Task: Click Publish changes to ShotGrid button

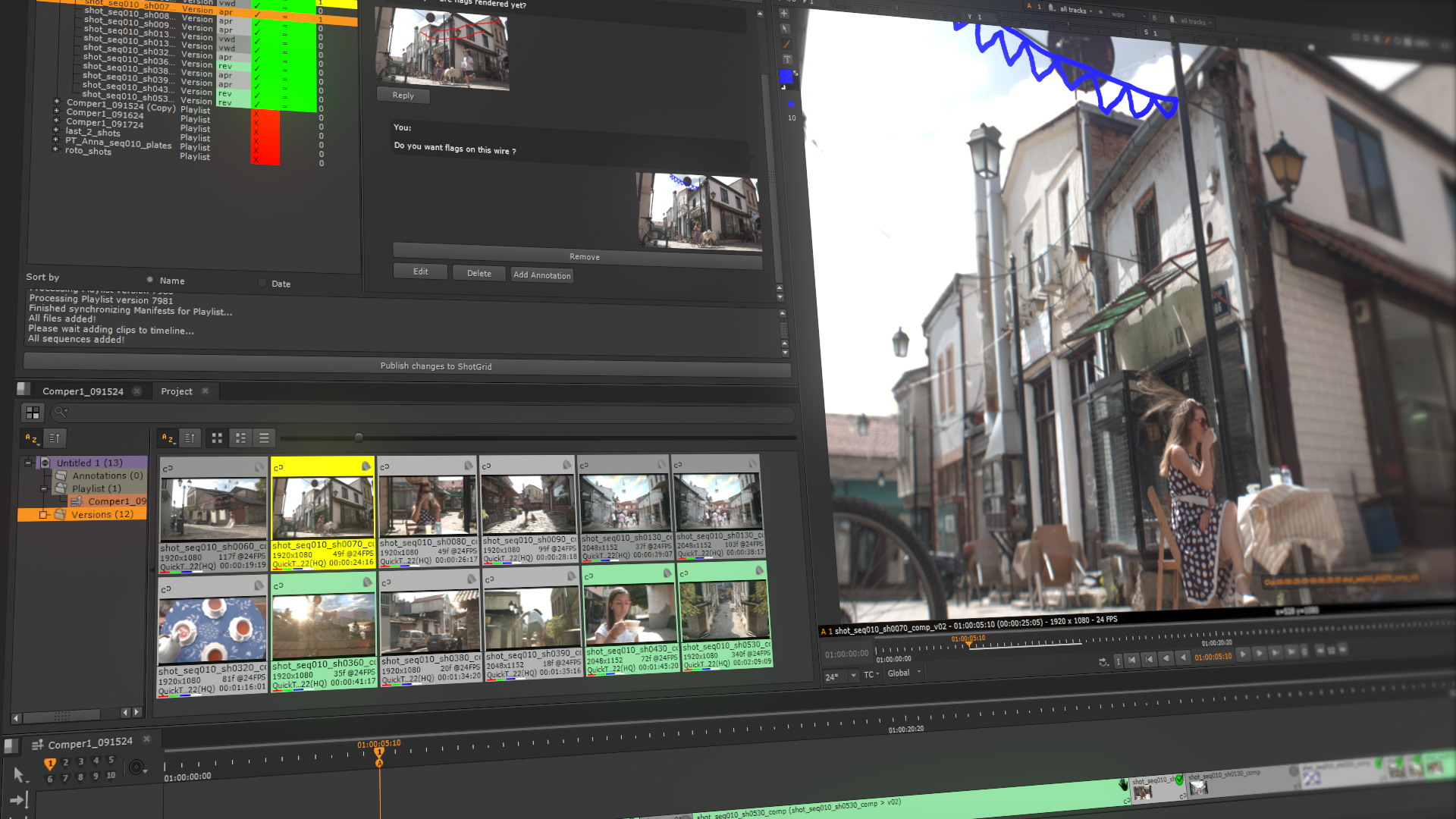Action: coord(435,366)
